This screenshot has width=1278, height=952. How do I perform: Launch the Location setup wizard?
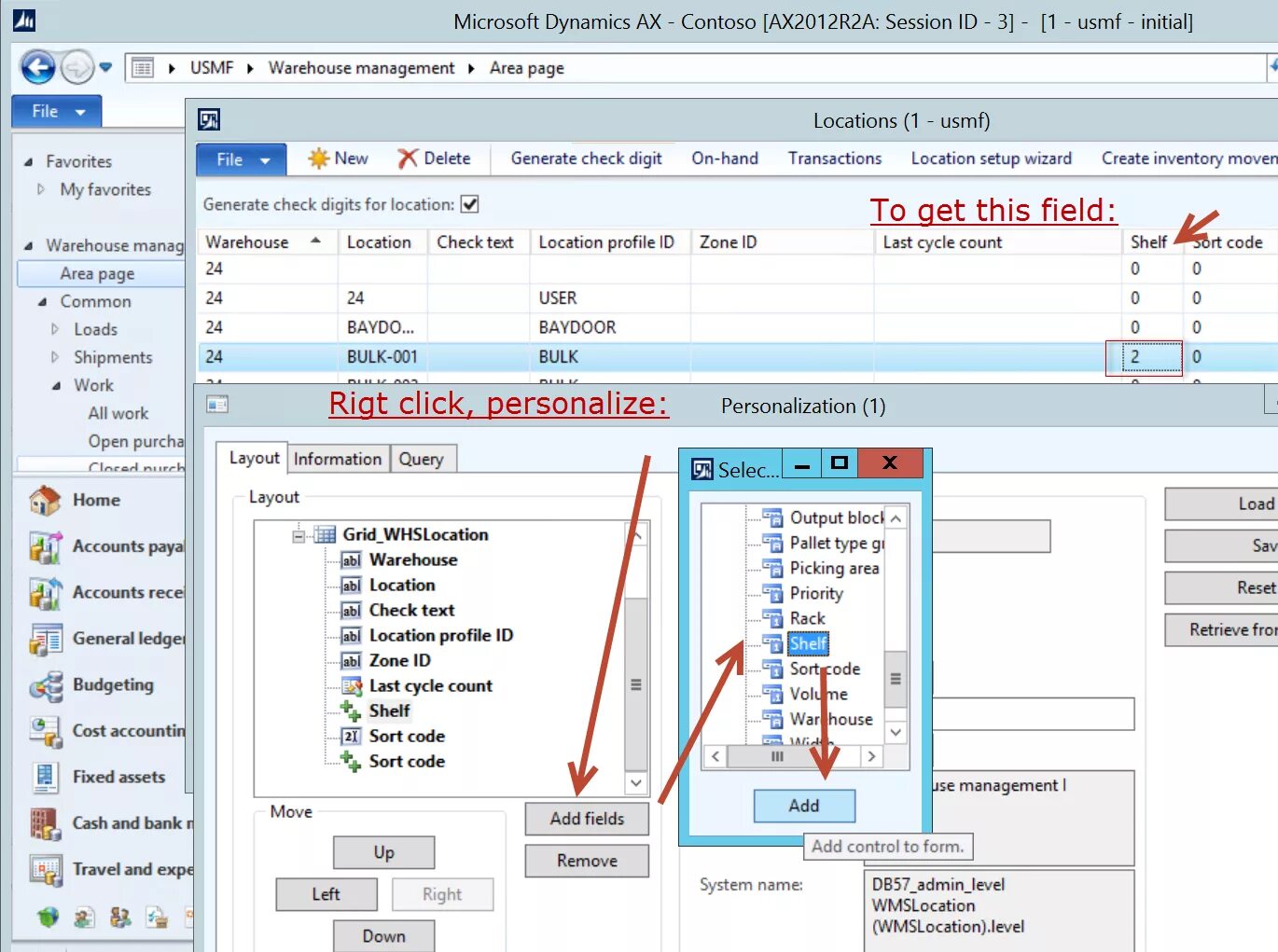pyautogui.click(x=991, y=159)
